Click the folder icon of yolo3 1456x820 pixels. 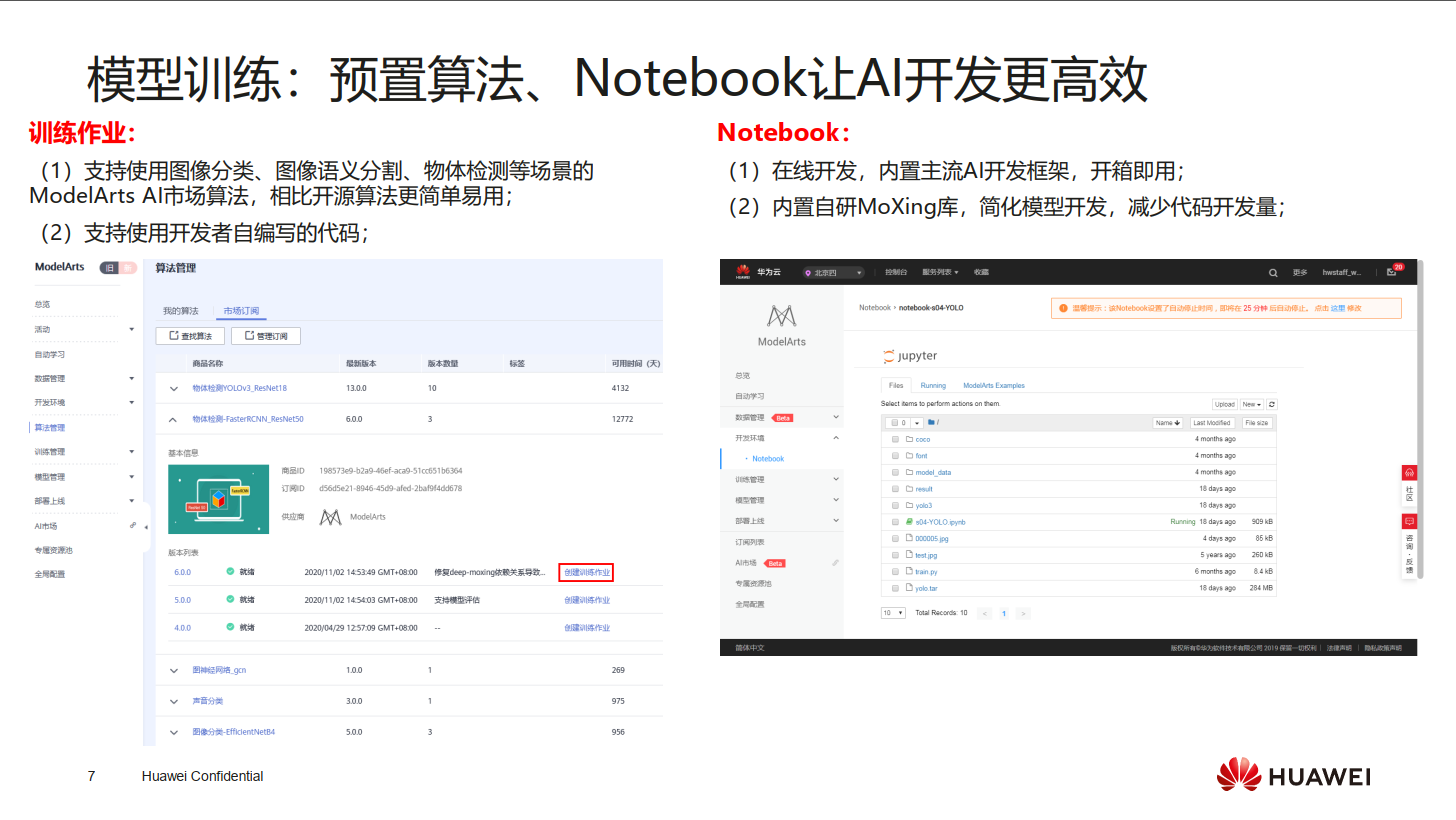910,505
